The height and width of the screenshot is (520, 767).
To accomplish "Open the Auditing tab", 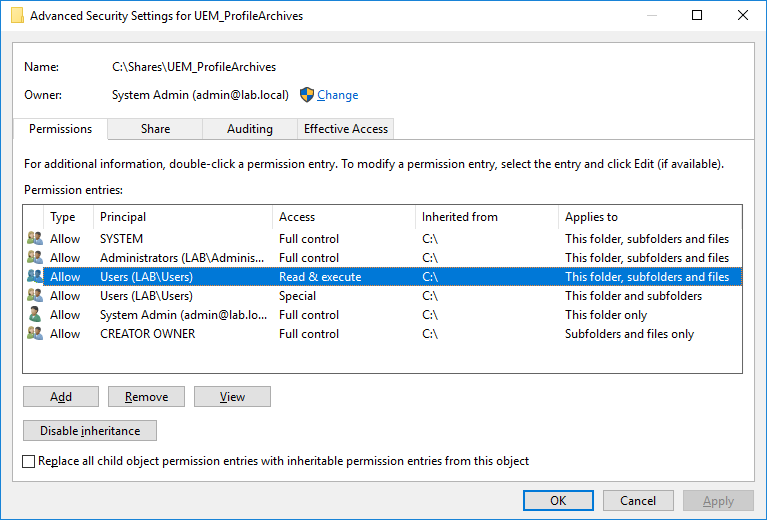I will [250, 129].
